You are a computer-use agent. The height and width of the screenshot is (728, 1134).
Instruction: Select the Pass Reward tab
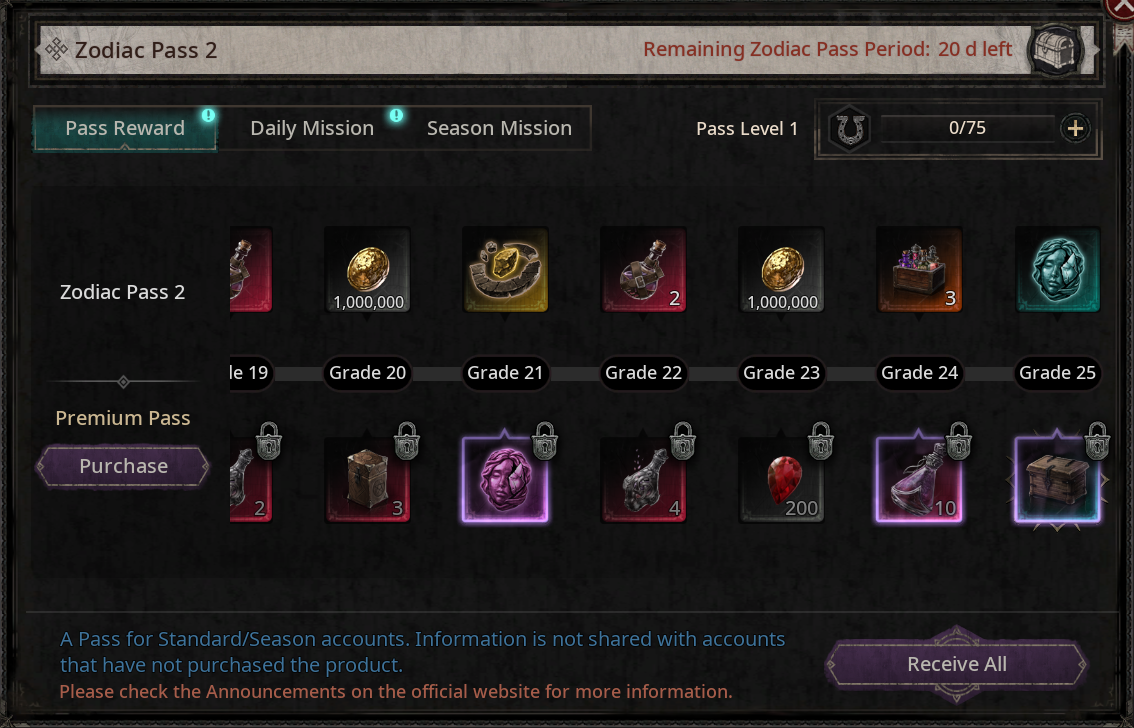point(124,129)
